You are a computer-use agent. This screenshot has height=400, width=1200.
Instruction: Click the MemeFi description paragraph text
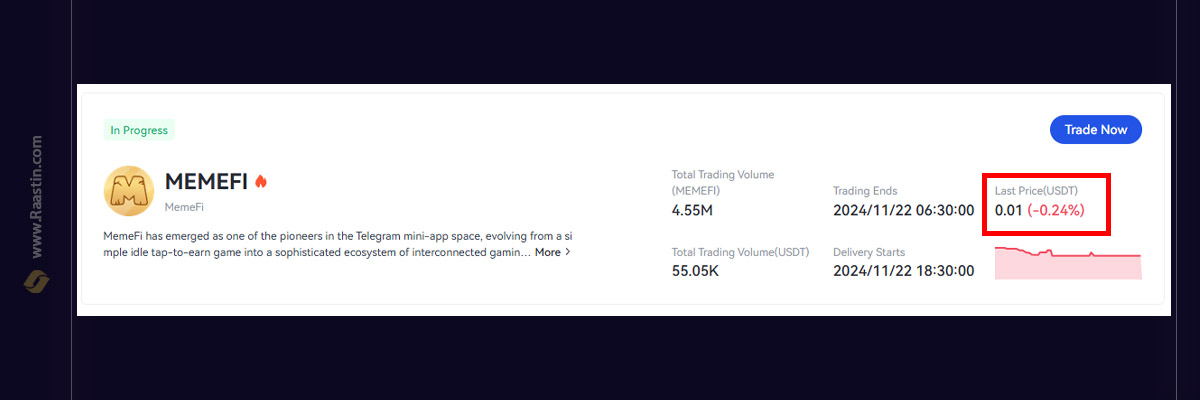coord(340,243)
